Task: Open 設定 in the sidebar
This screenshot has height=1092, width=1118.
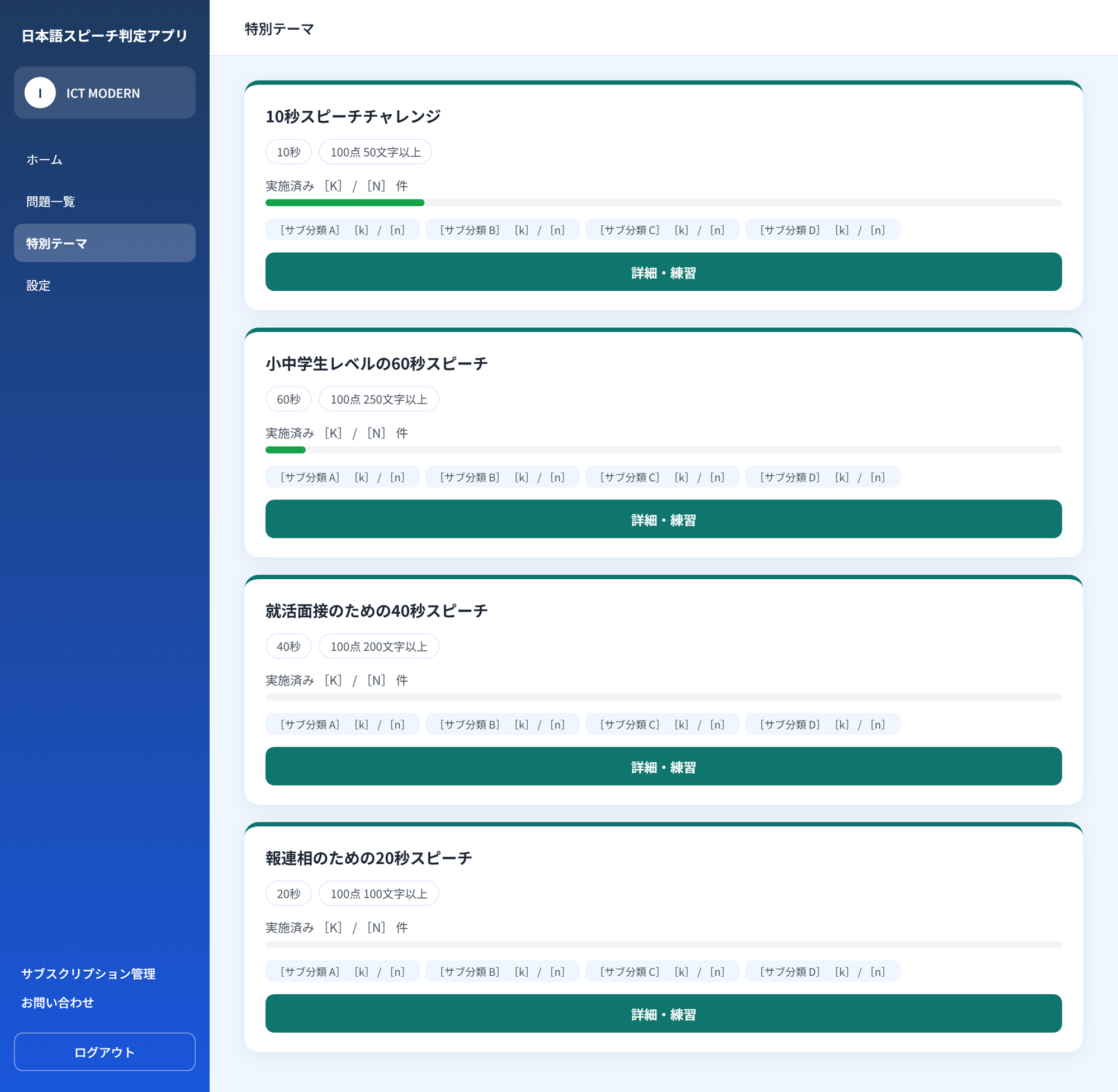Action: [x=105, y=285]
